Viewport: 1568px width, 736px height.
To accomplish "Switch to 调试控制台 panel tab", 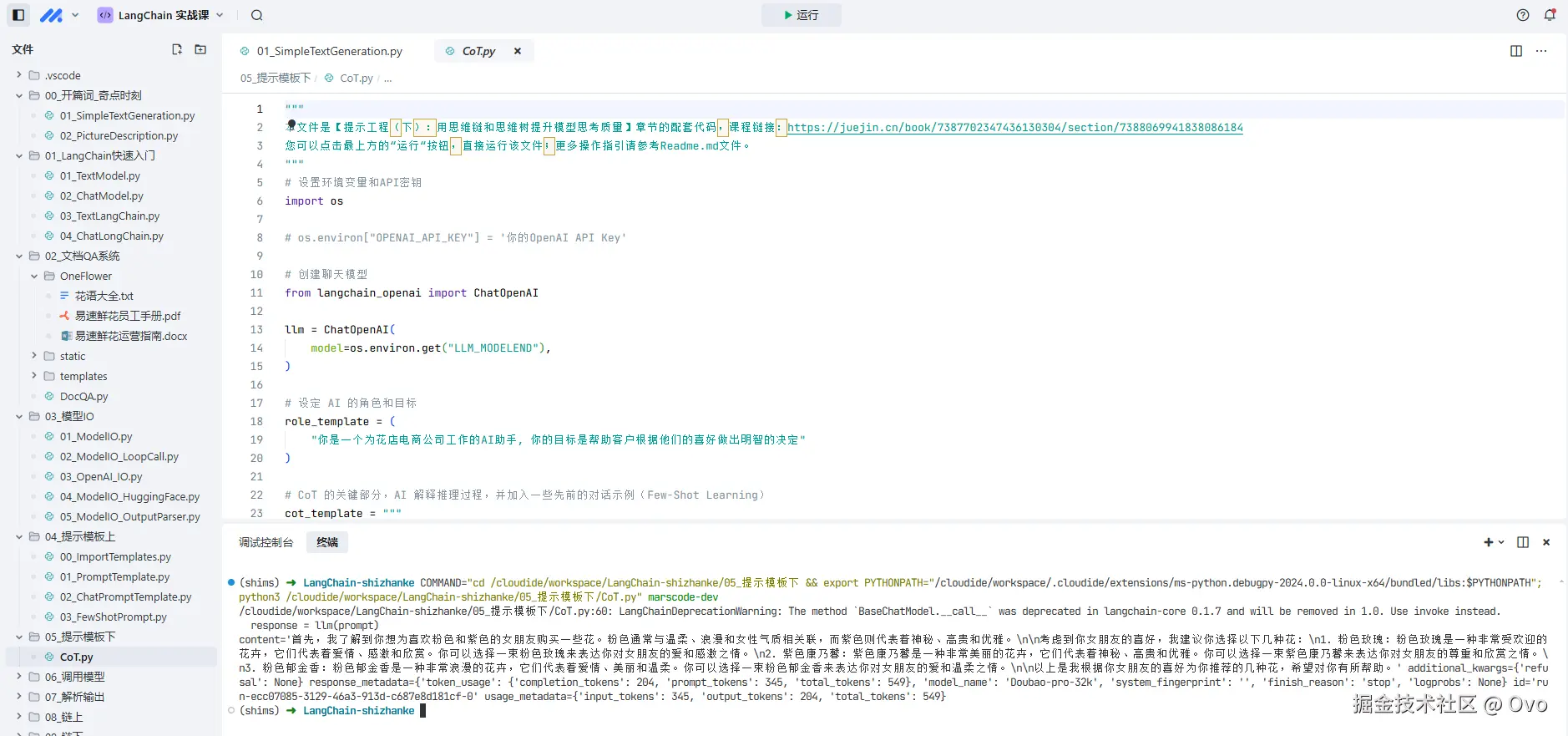I will pos(266,542).
